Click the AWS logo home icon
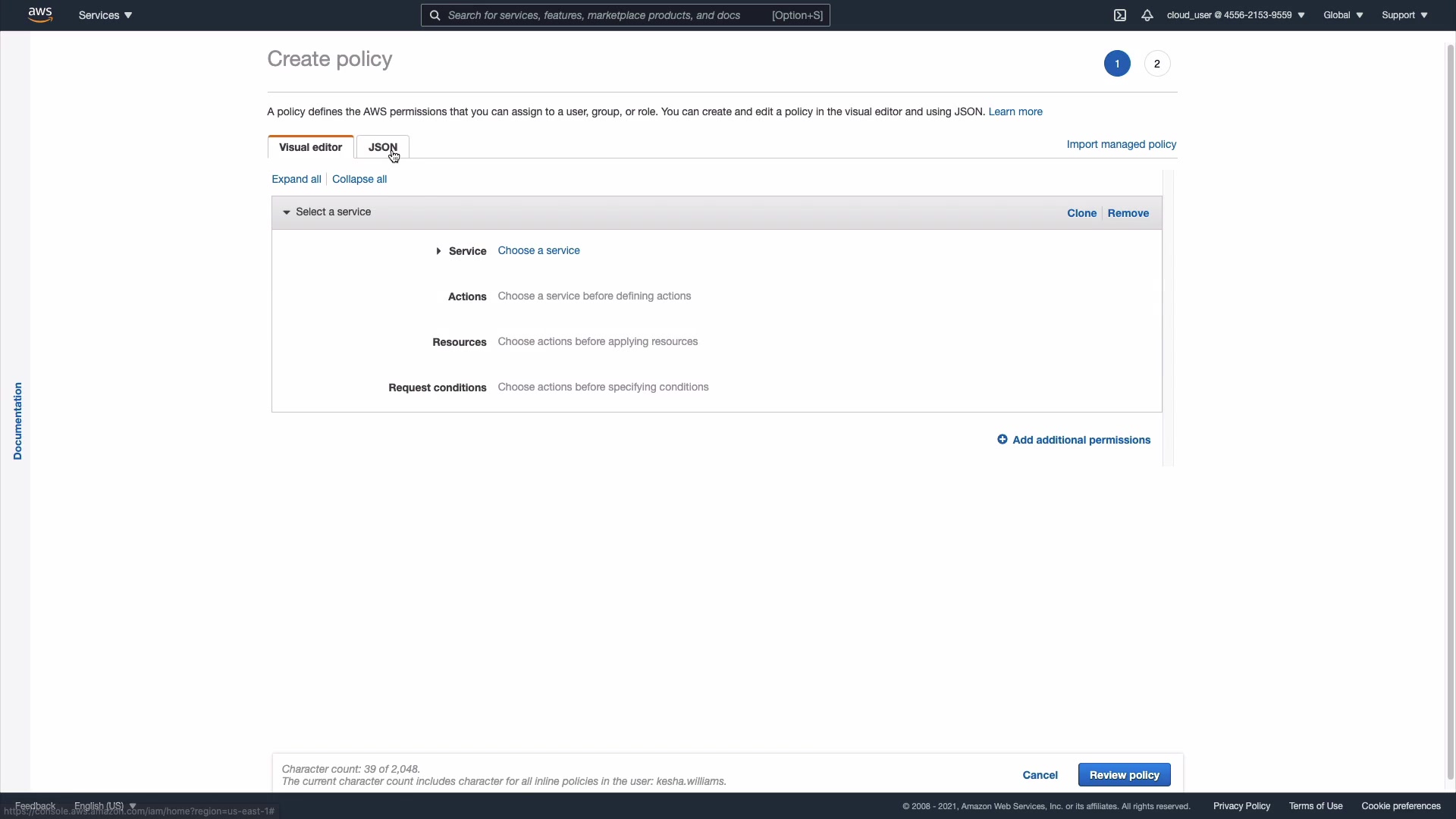The image size is (1456, 819). 40,14
